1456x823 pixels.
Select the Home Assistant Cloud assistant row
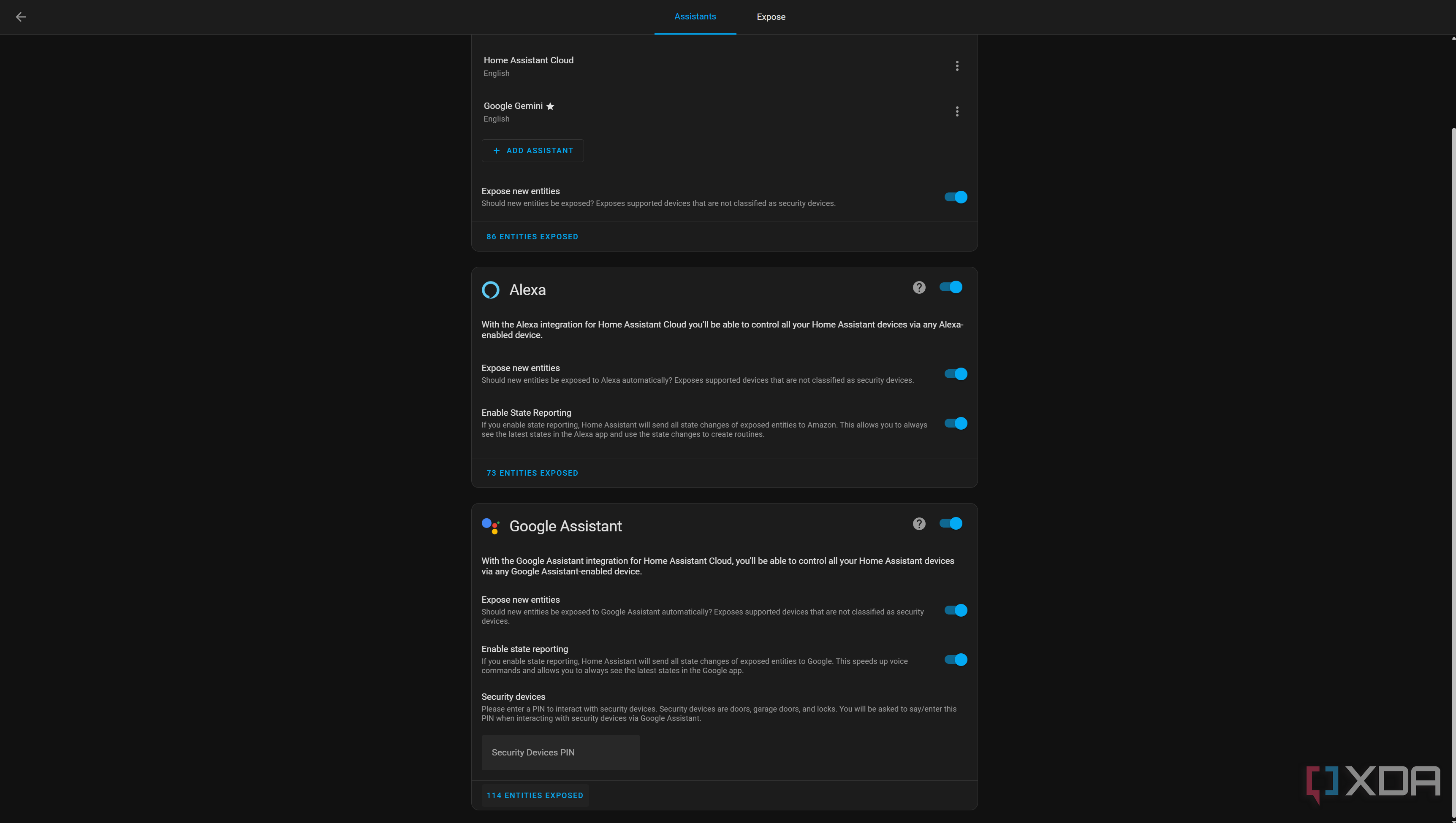[724, 66]
